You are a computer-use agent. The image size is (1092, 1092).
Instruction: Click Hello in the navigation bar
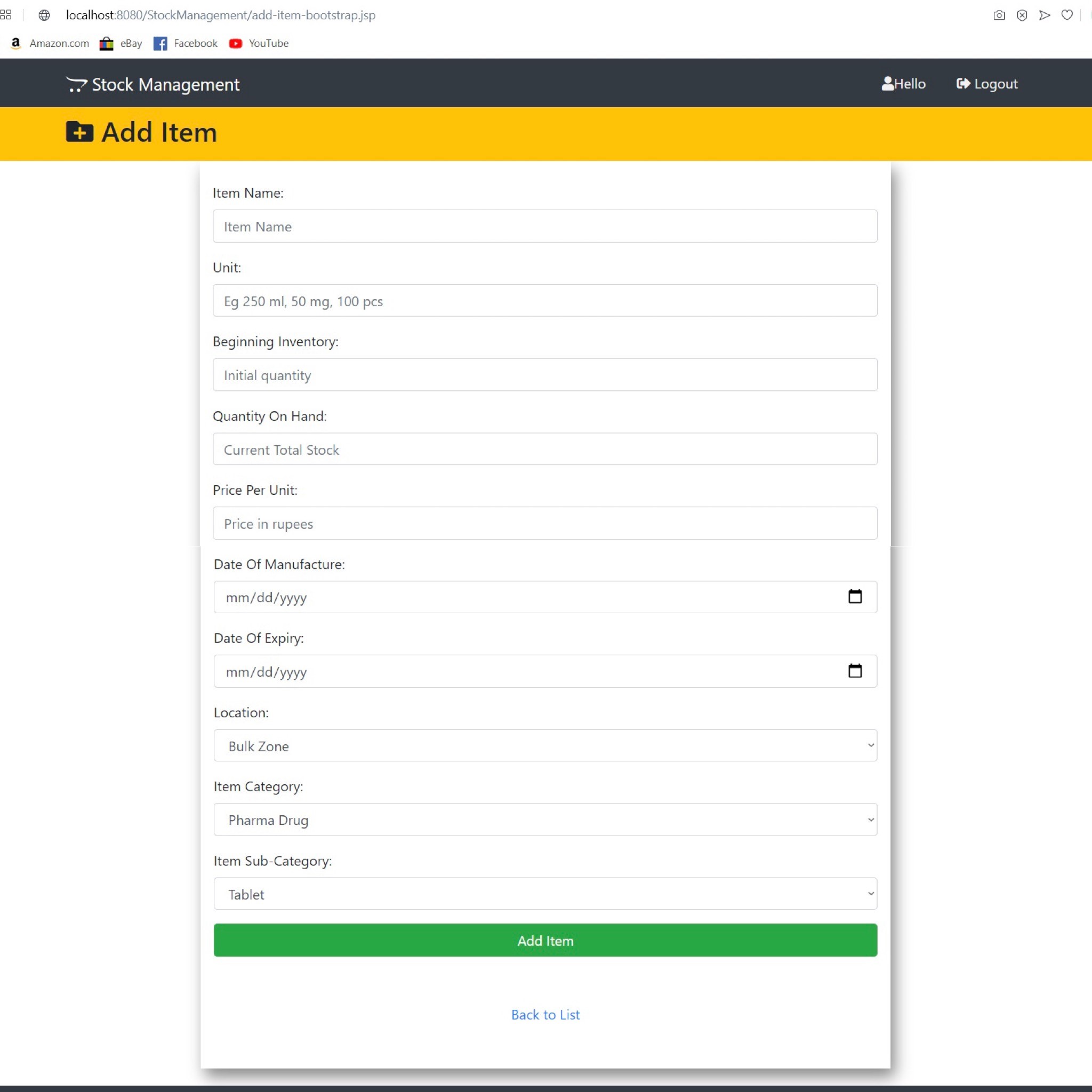click(x=903, y=84)
